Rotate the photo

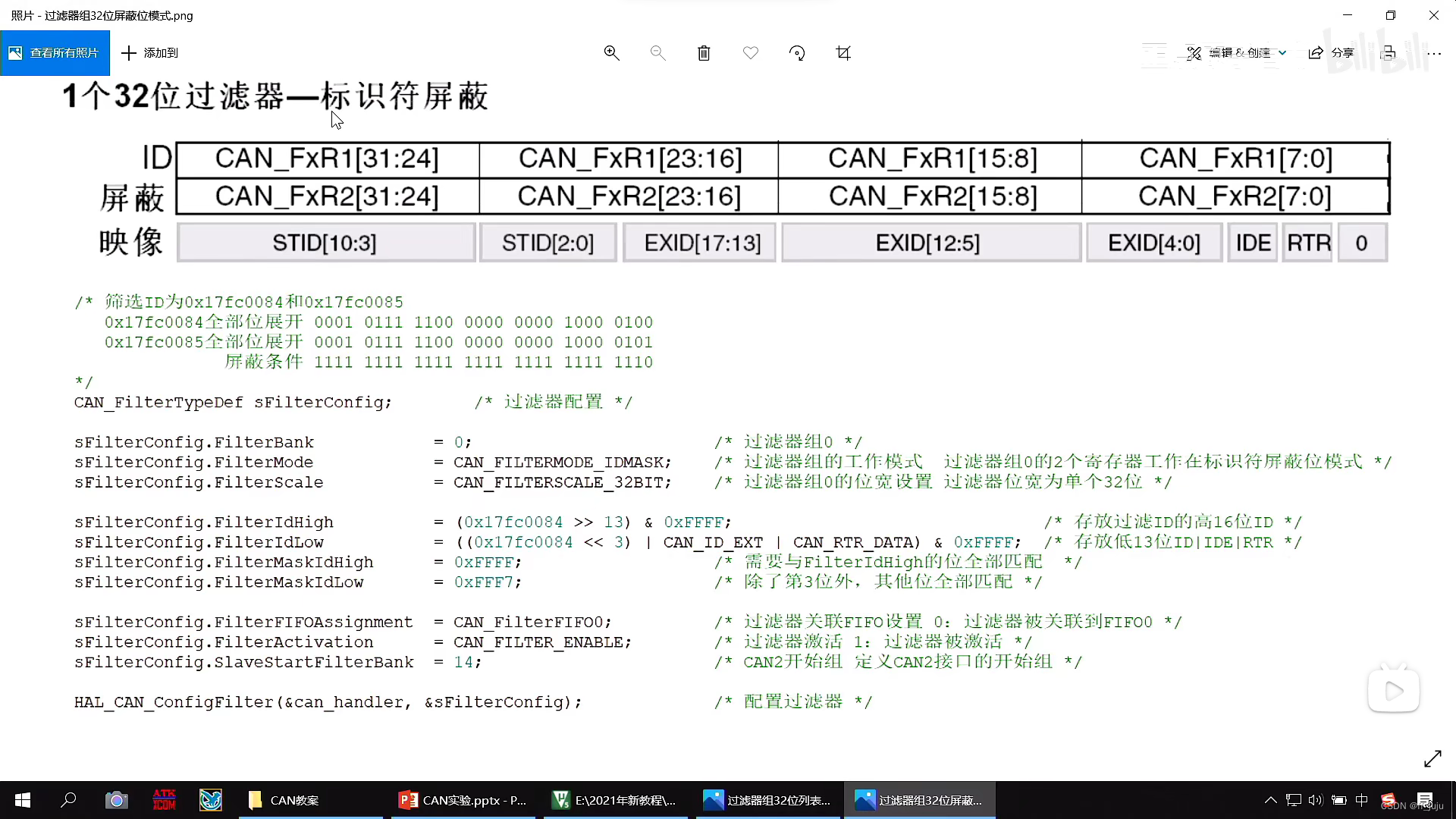pos(797,53)
